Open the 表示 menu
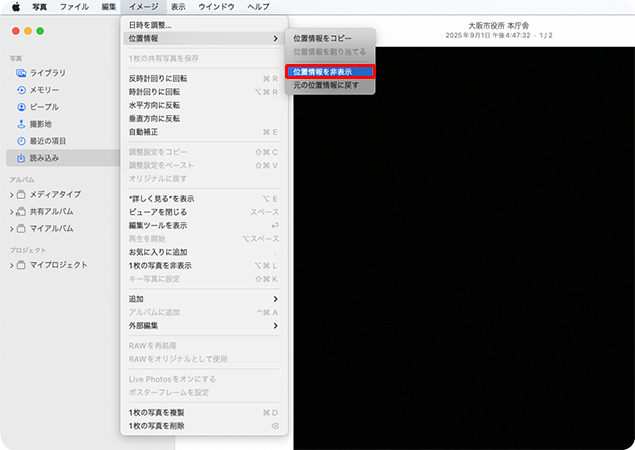Image resolution: width=635 pixels, height=450 pixels. (178, 6)
